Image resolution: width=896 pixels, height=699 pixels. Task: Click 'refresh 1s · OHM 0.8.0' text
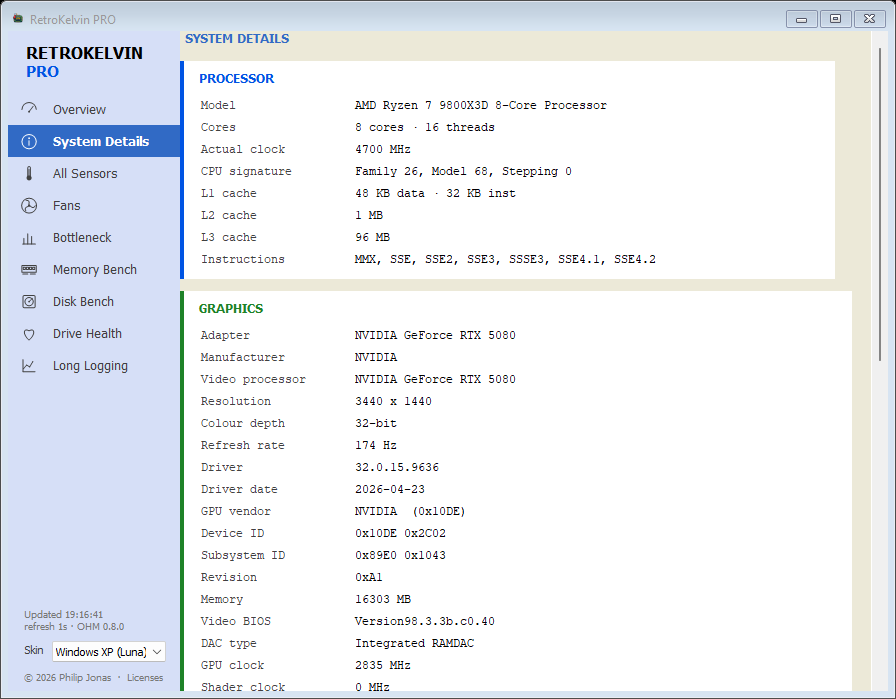[74, 626]
